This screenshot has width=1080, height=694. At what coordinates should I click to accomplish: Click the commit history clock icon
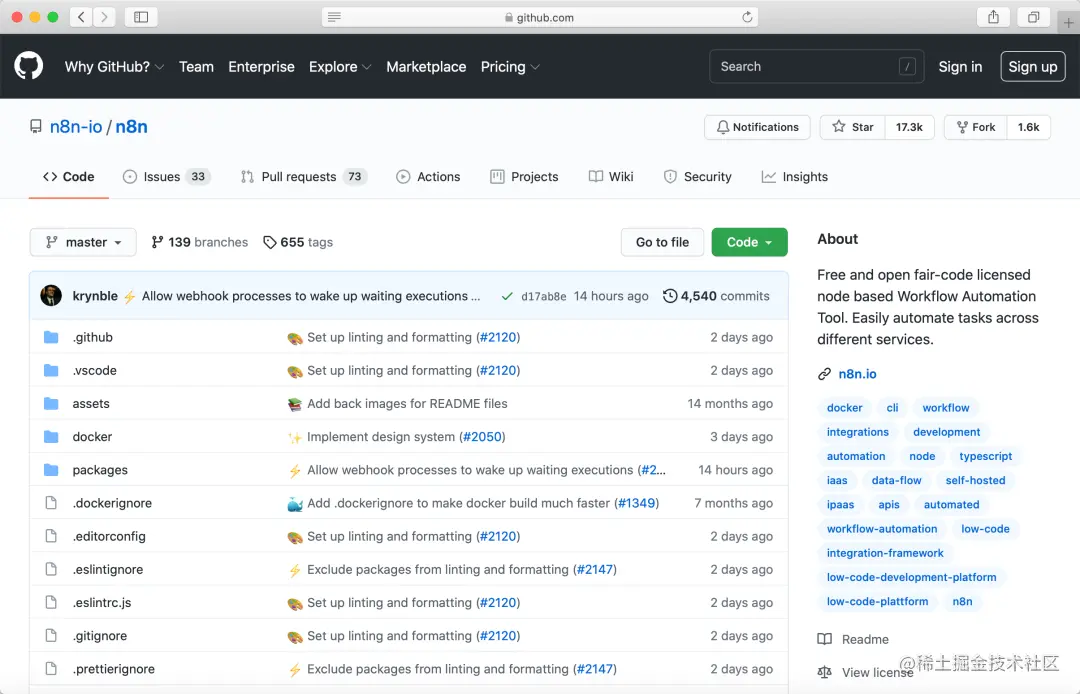point(669,296)
